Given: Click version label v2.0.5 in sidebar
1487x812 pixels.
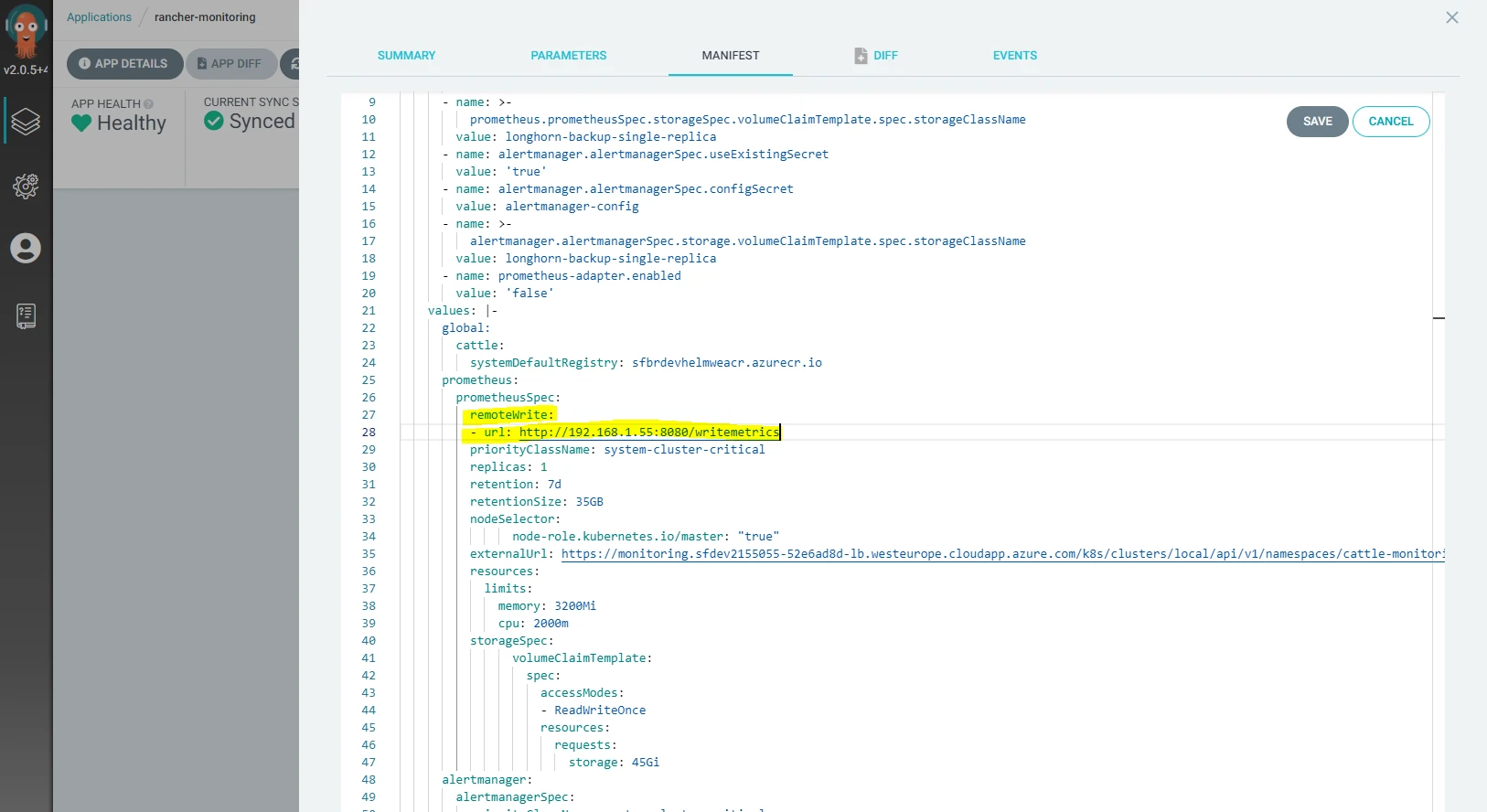Looking at the screenshot, I should 26,70.
